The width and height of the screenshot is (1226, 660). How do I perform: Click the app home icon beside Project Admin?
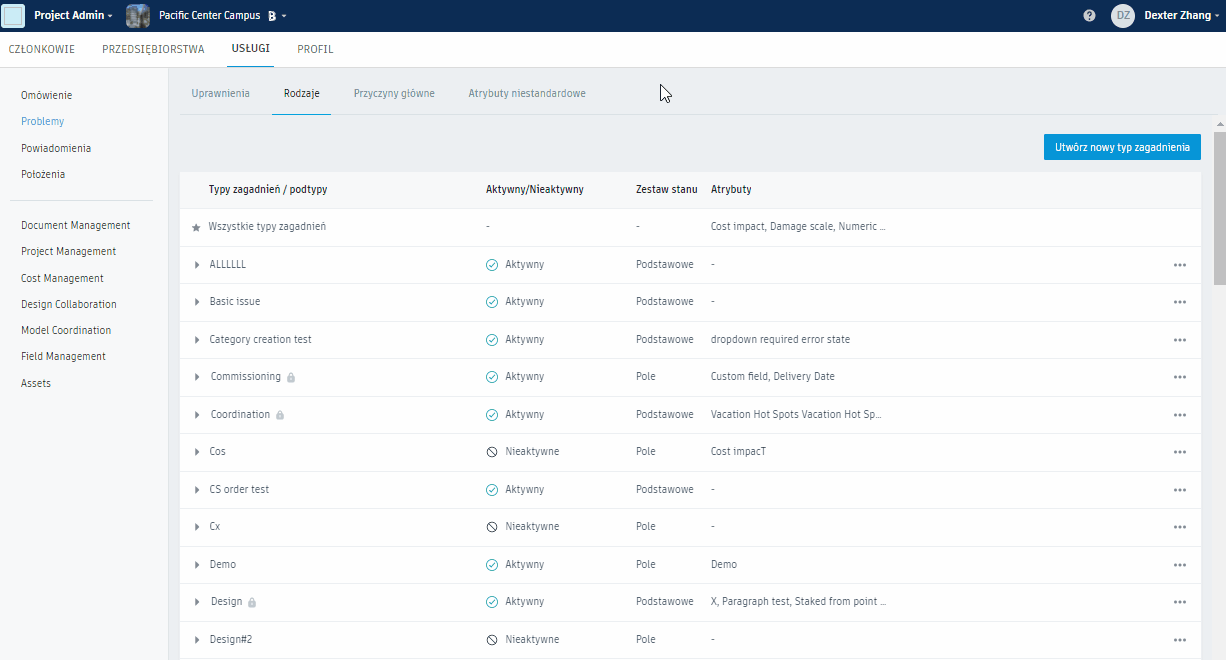[14, 16]
